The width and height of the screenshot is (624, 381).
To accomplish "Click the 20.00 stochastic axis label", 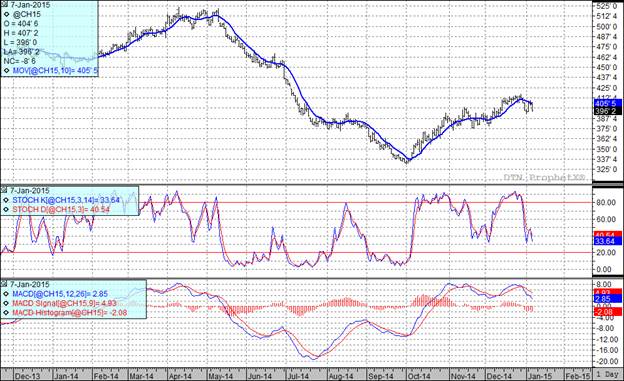I will coord(606,252).
